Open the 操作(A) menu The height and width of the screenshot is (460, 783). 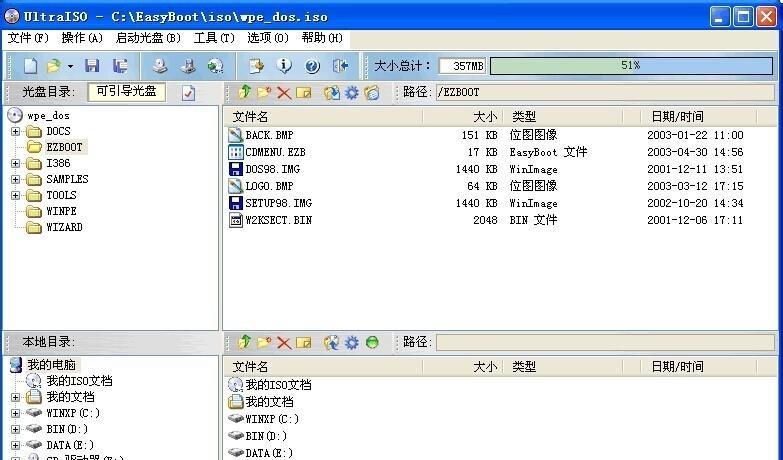coord(82,38)
